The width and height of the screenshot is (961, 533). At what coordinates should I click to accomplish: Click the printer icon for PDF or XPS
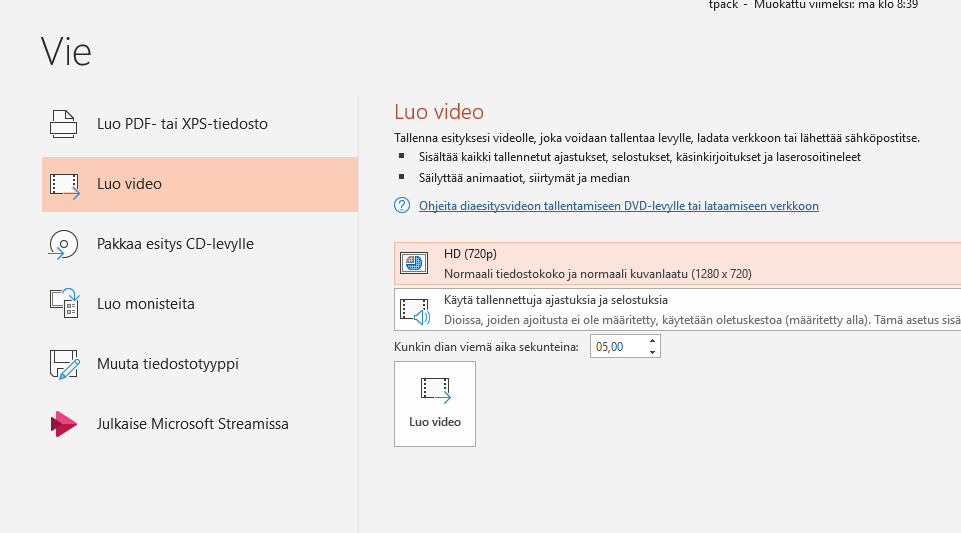64,124
